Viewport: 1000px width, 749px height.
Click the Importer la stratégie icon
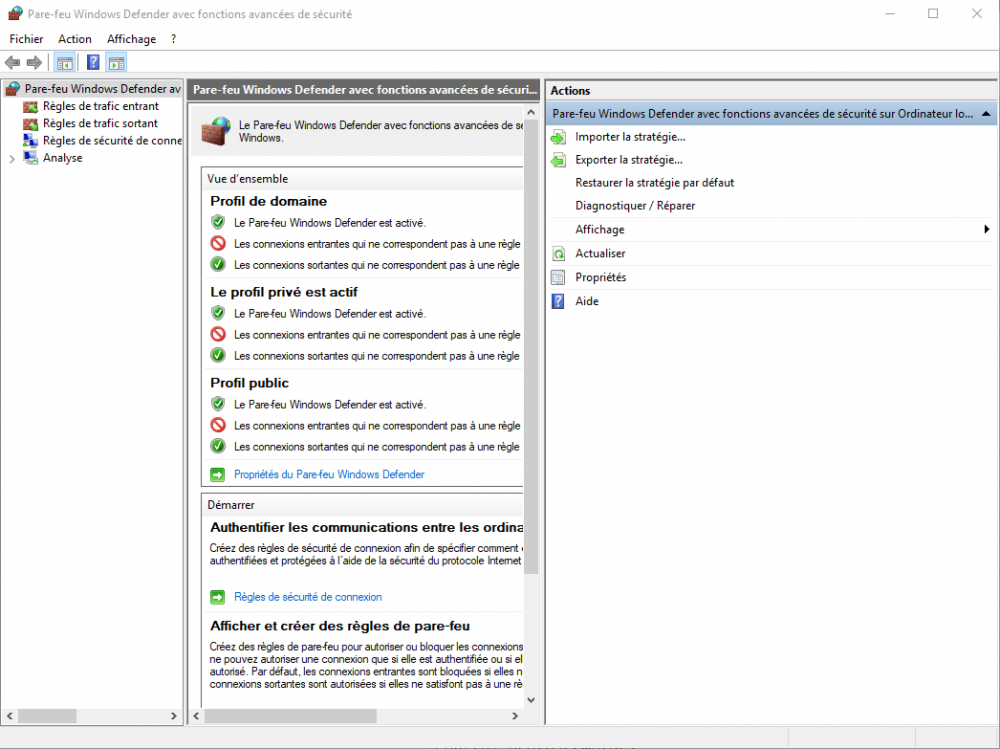click(558, 137)
